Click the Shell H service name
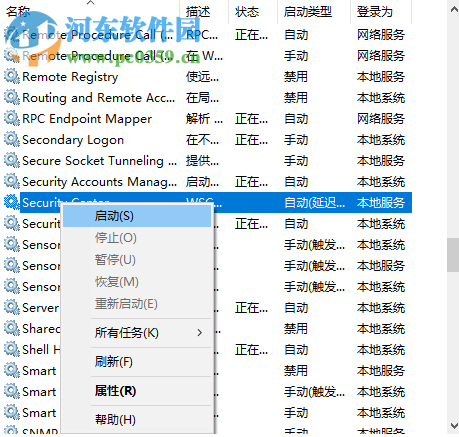This screenshot has width=459, height=437. [41, 350]
